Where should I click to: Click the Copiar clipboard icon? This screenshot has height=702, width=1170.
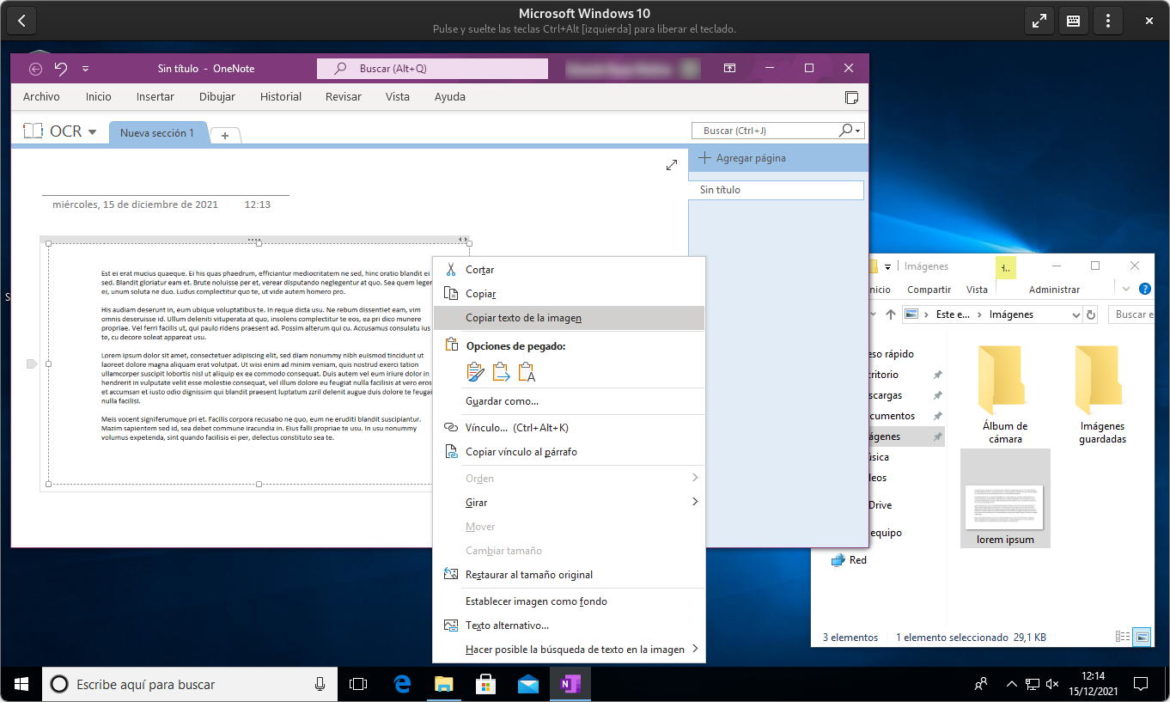tap(449, 293)
